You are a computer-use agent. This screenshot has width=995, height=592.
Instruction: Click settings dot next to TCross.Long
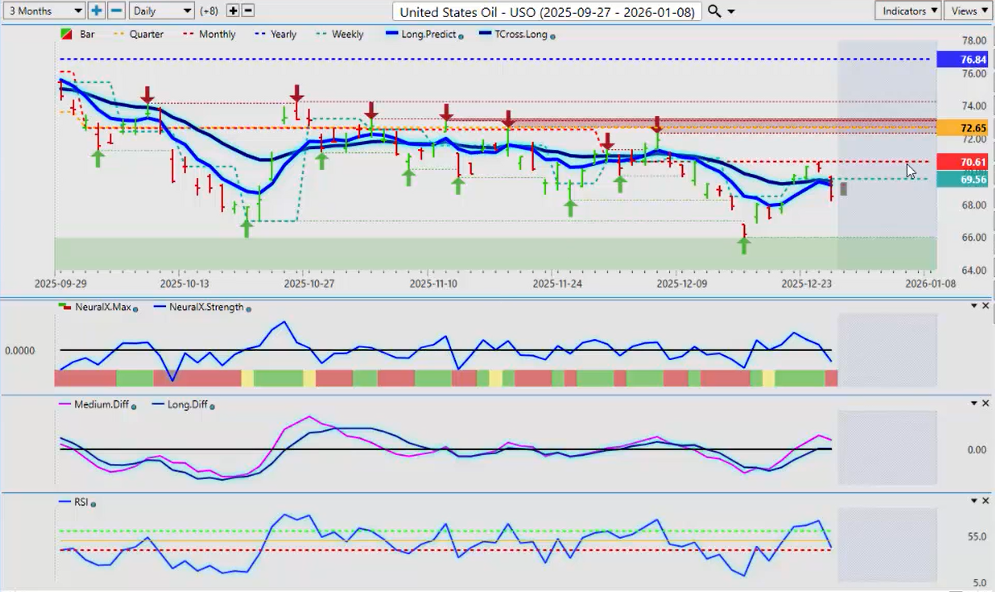(553, 35)
